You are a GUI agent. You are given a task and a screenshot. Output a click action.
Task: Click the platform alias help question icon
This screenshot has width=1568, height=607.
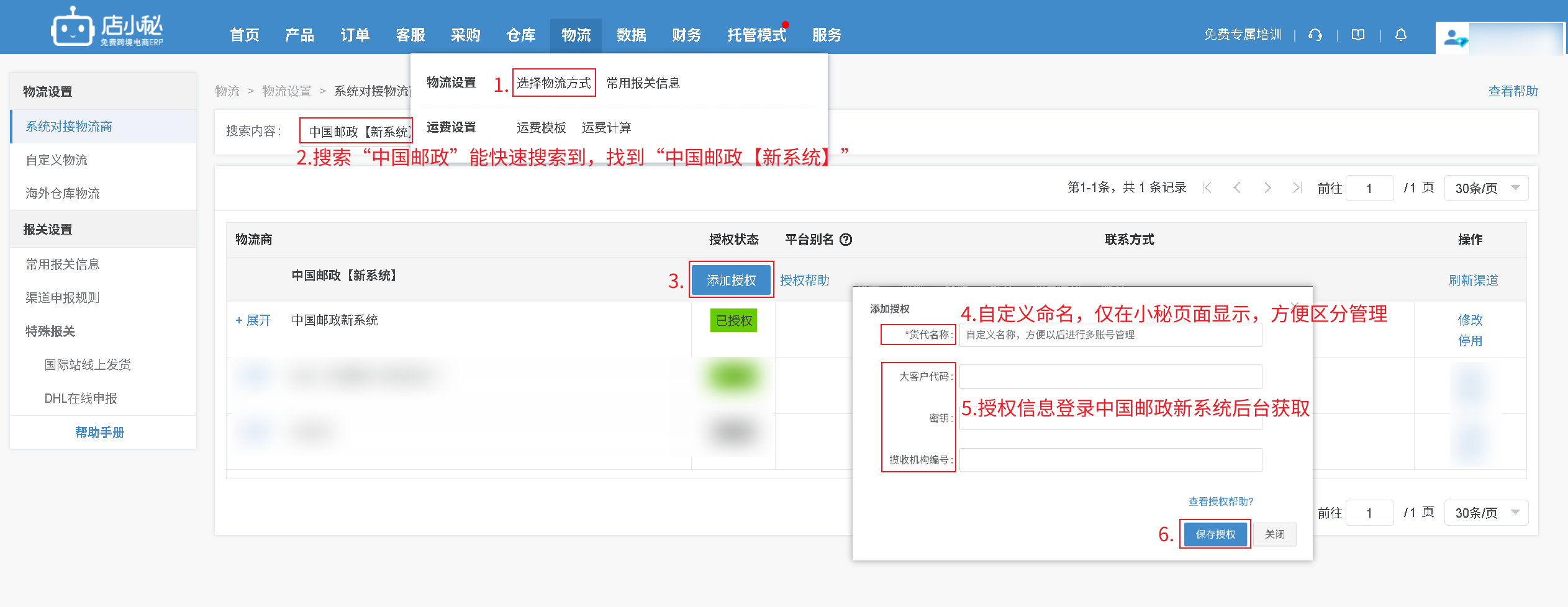(x=846, y=240)
